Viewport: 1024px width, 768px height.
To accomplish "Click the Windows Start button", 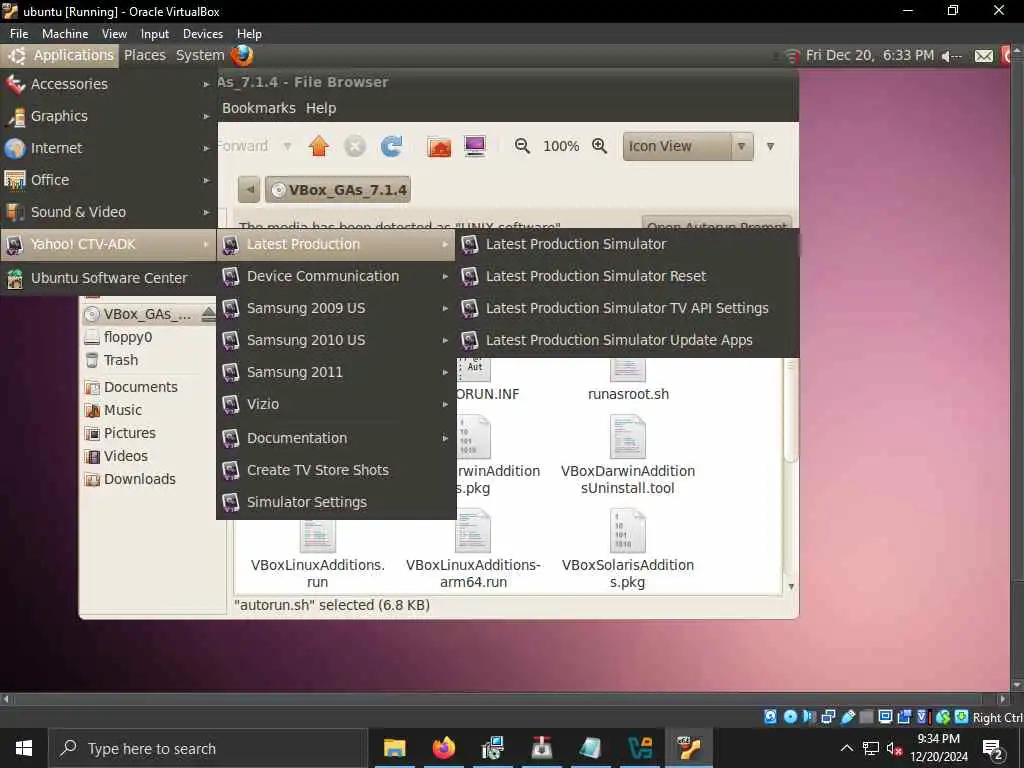I will point(24,748).
